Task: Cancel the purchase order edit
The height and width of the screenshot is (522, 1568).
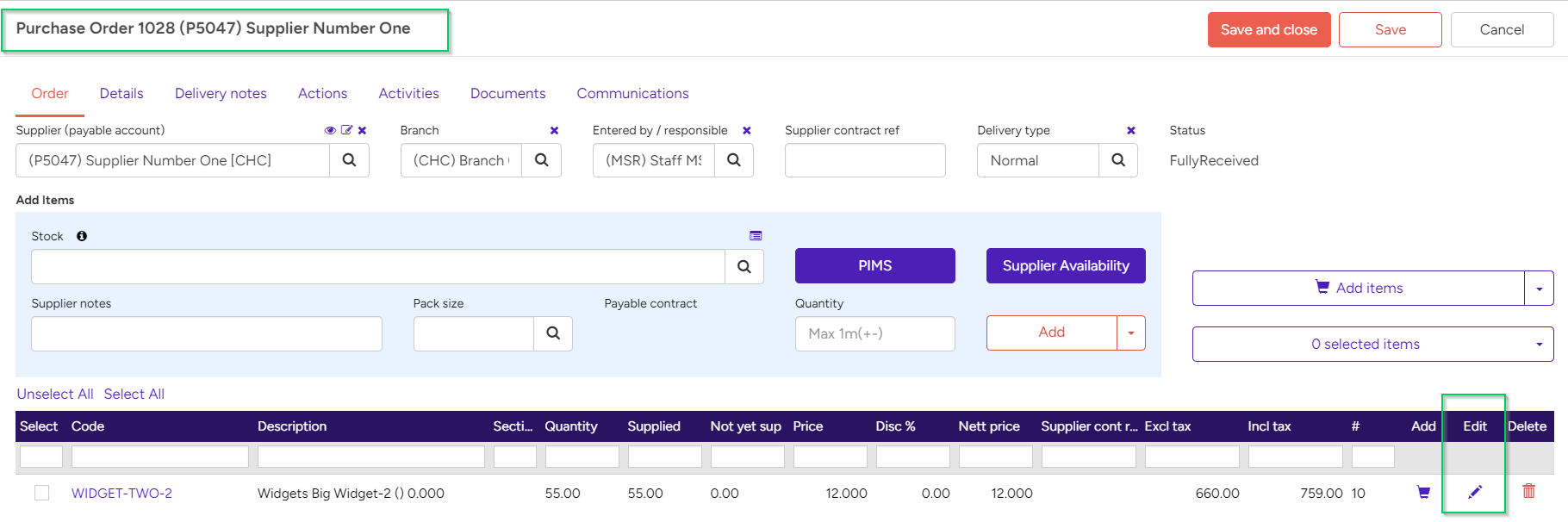Action: [1502, 29]
